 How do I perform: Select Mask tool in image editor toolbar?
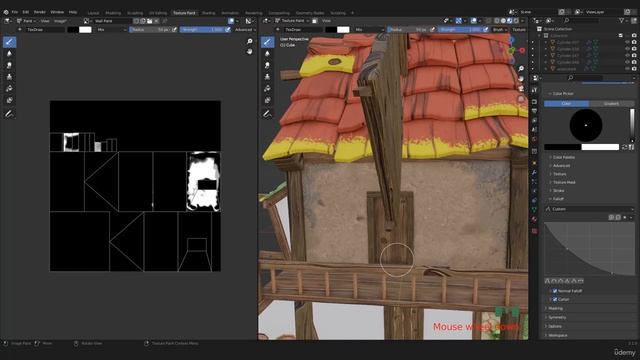point(9,100)
